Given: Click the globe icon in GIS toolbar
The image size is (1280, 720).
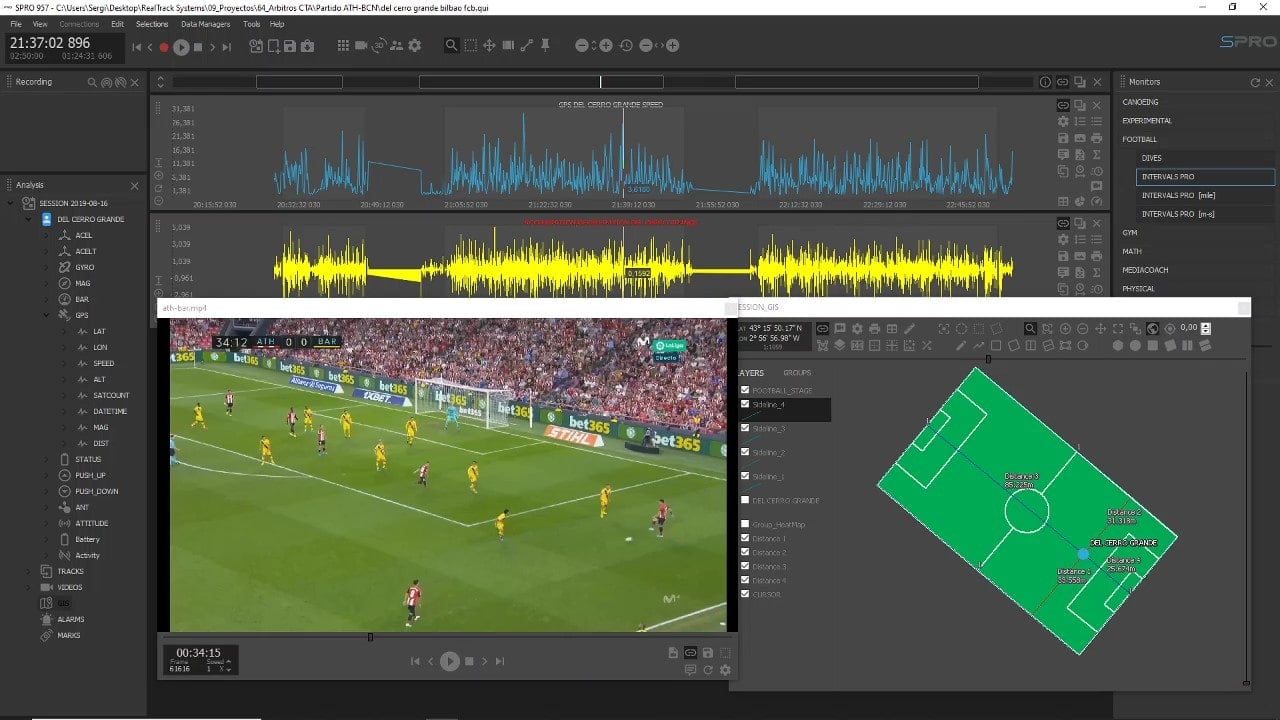Looking at the screenshot, I should coord(1152,329).
